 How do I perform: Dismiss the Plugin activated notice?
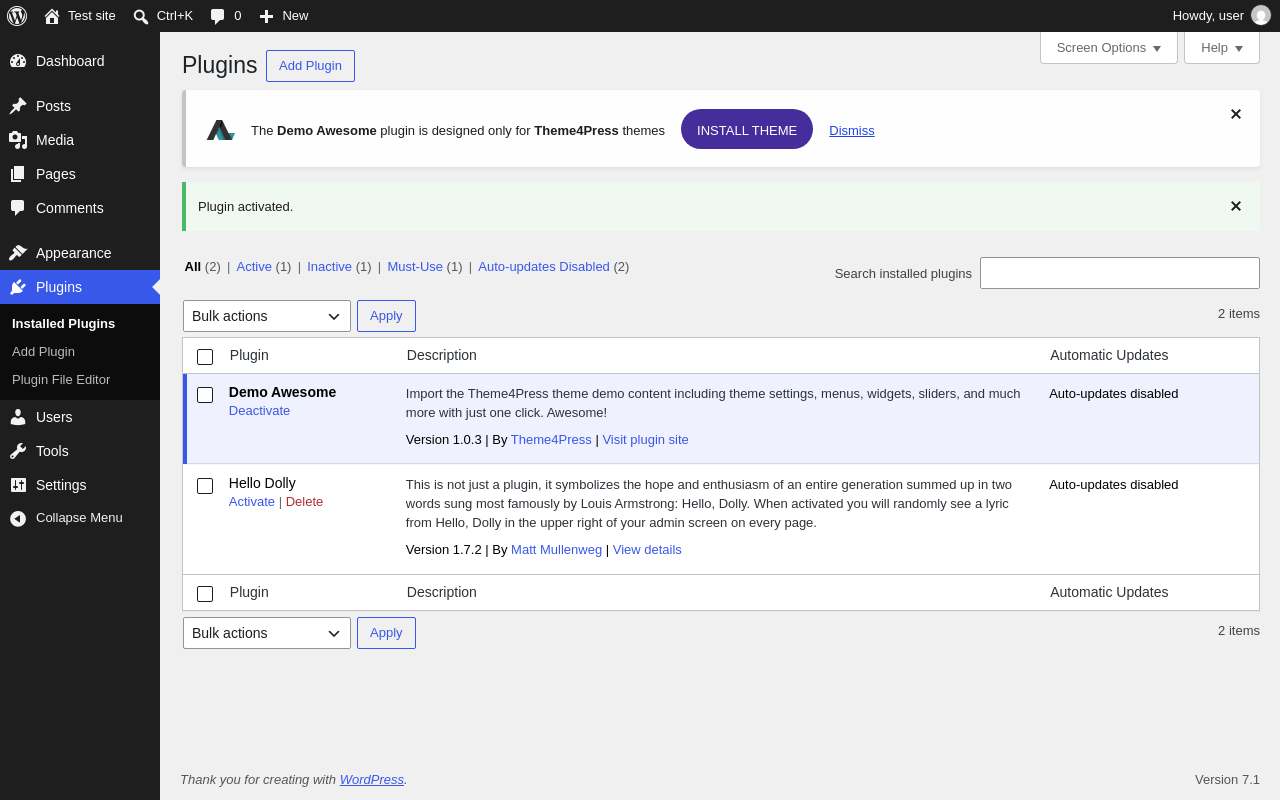point(1236,206)
